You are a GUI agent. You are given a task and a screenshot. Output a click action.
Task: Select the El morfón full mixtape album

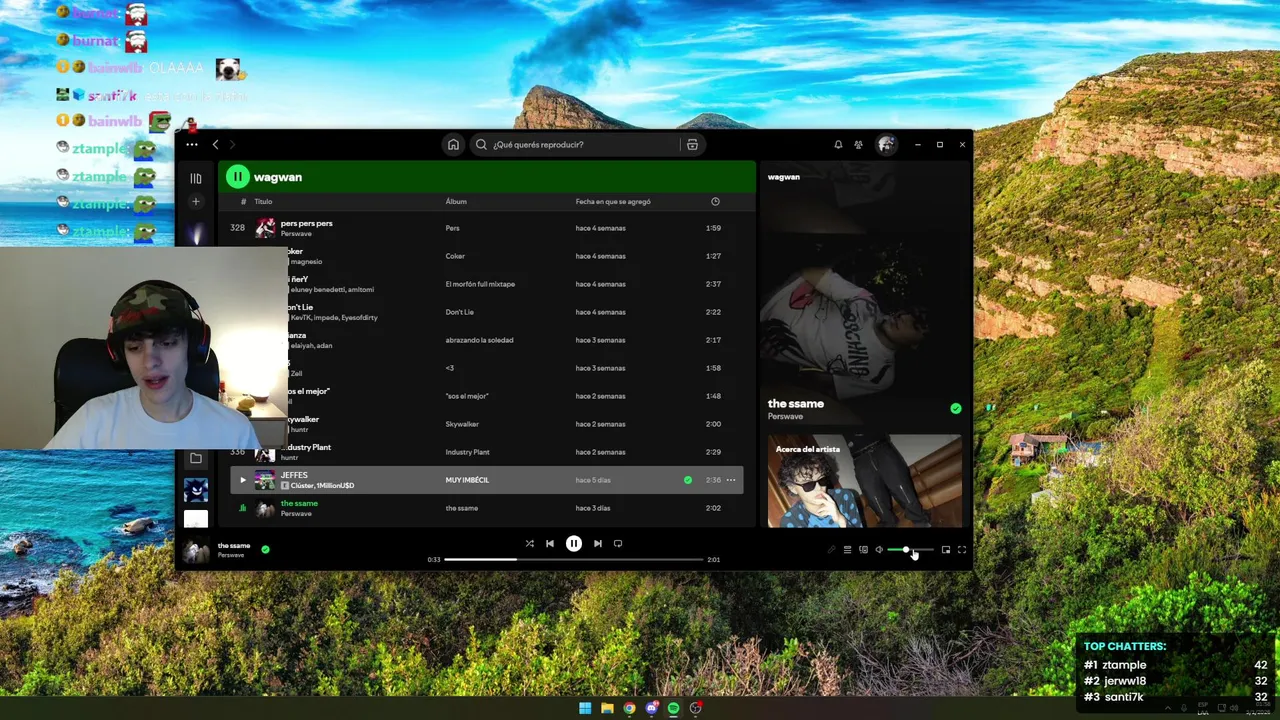click(480, 284)
